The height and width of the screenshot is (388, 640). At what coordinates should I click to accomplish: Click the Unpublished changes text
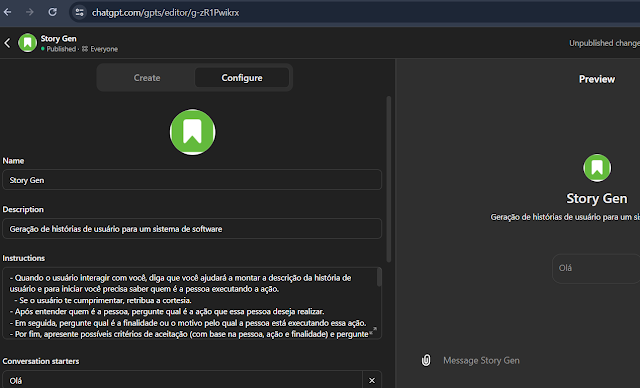click(604, 43)
